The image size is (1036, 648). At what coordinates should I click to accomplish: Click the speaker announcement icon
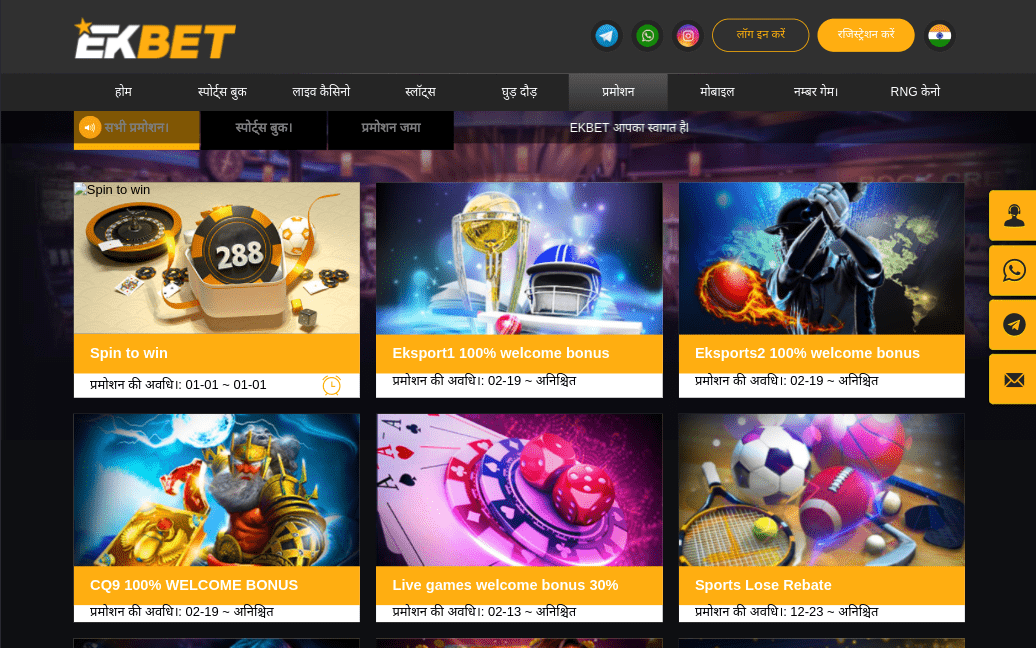90,127
